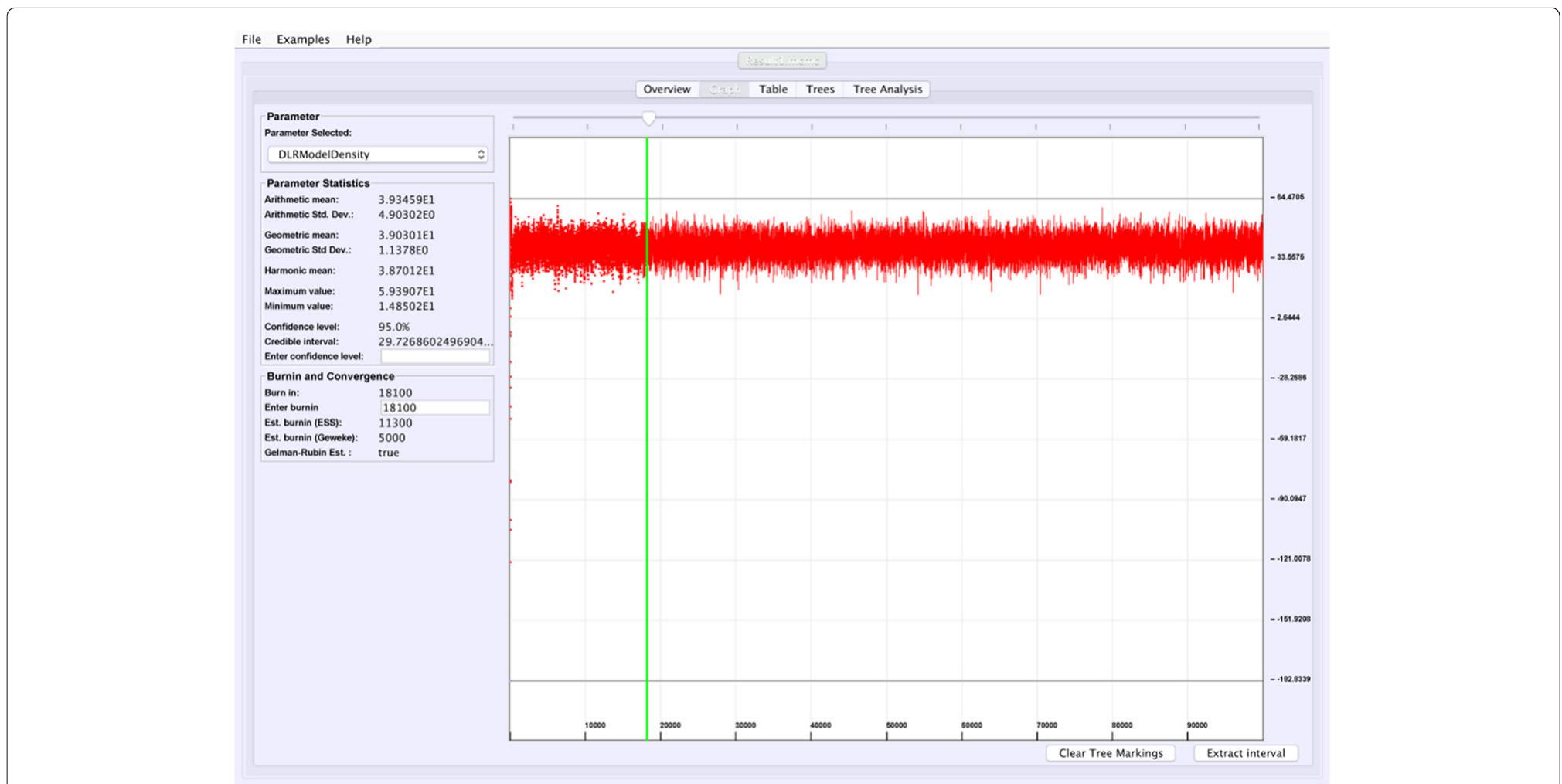
Task: Open the Trees tab
Action: (x=818, y=89)
